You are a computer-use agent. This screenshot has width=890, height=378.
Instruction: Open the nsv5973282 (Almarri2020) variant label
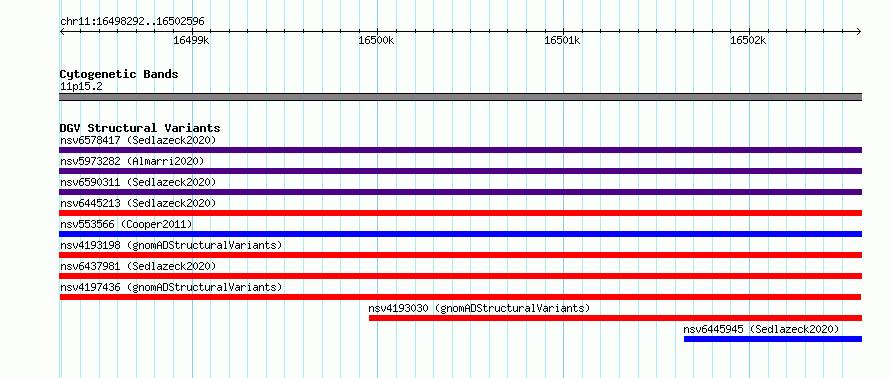coord(132,161)
